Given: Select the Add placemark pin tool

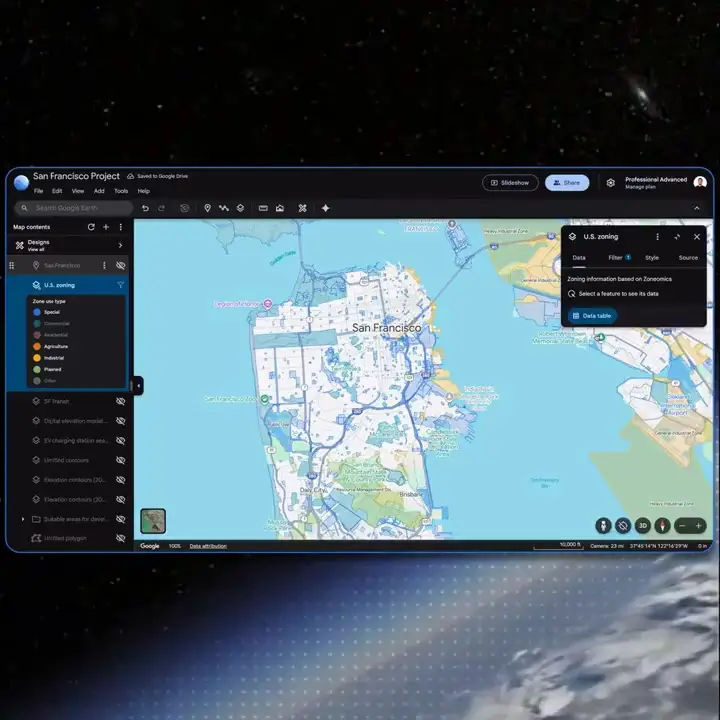Looking at the screenshot, I should click(208, 208).
